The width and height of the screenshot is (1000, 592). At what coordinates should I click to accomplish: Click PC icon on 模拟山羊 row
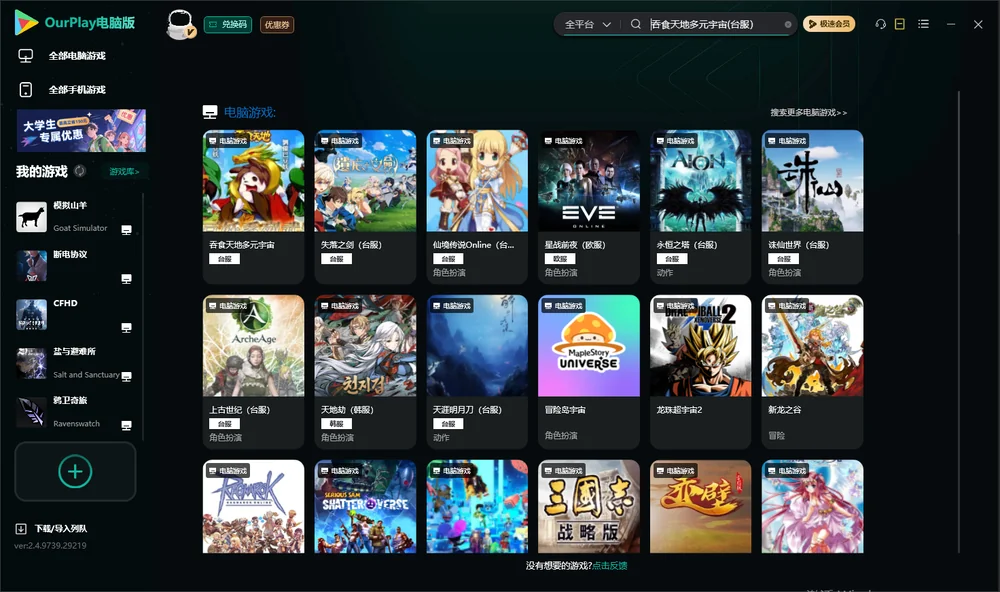[x=126, y=230]
